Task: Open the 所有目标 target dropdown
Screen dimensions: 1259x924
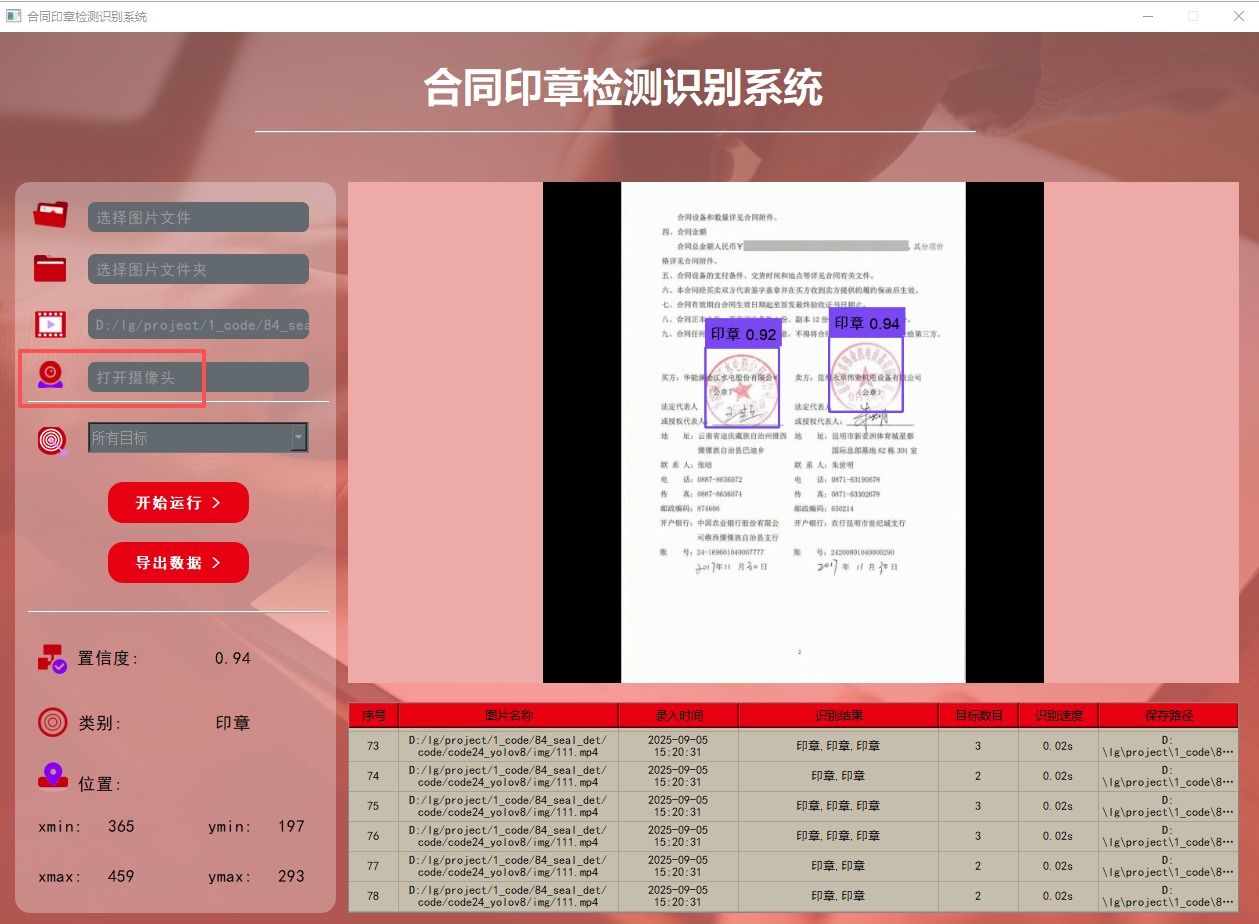Action: click(x=198, y=437)
